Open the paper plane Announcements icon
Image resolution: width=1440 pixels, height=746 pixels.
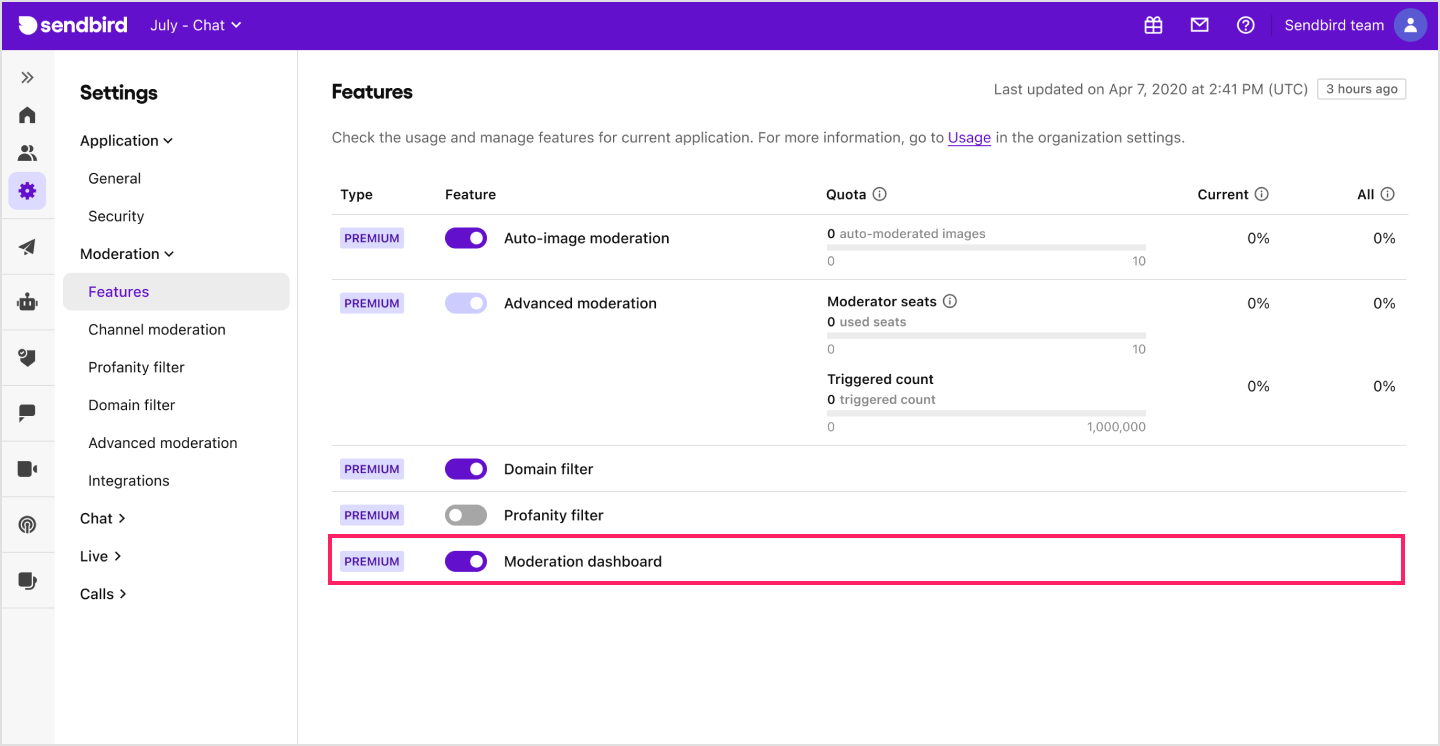pyautogui.click(x=27, y=247)
